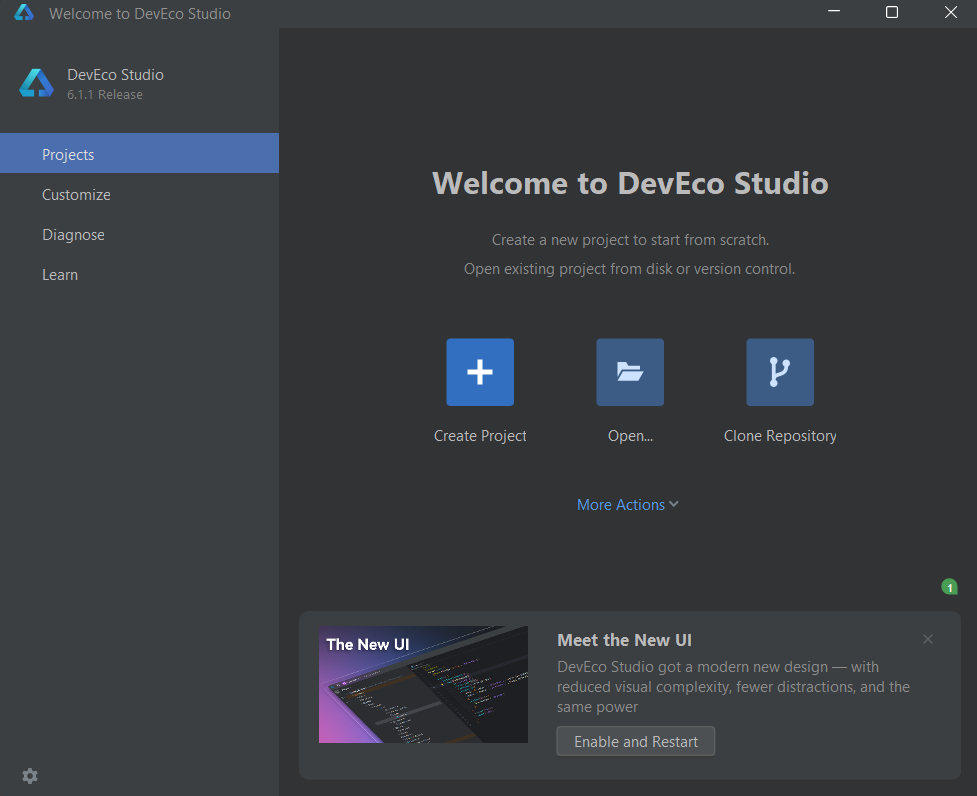Click the Enable and Restart button
Screen dimensions: 977x796
coord(636,741)
